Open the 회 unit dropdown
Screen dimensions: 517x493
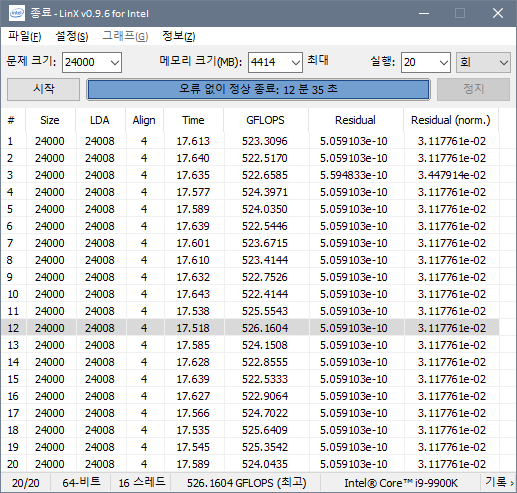[x=483, y=62]
